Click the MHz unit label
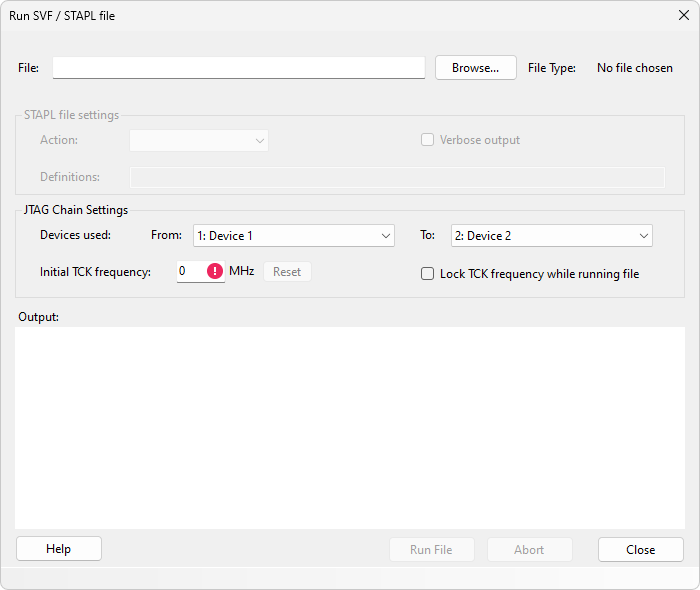This screenshot has width=700, height=590. [x=241, y=271]
